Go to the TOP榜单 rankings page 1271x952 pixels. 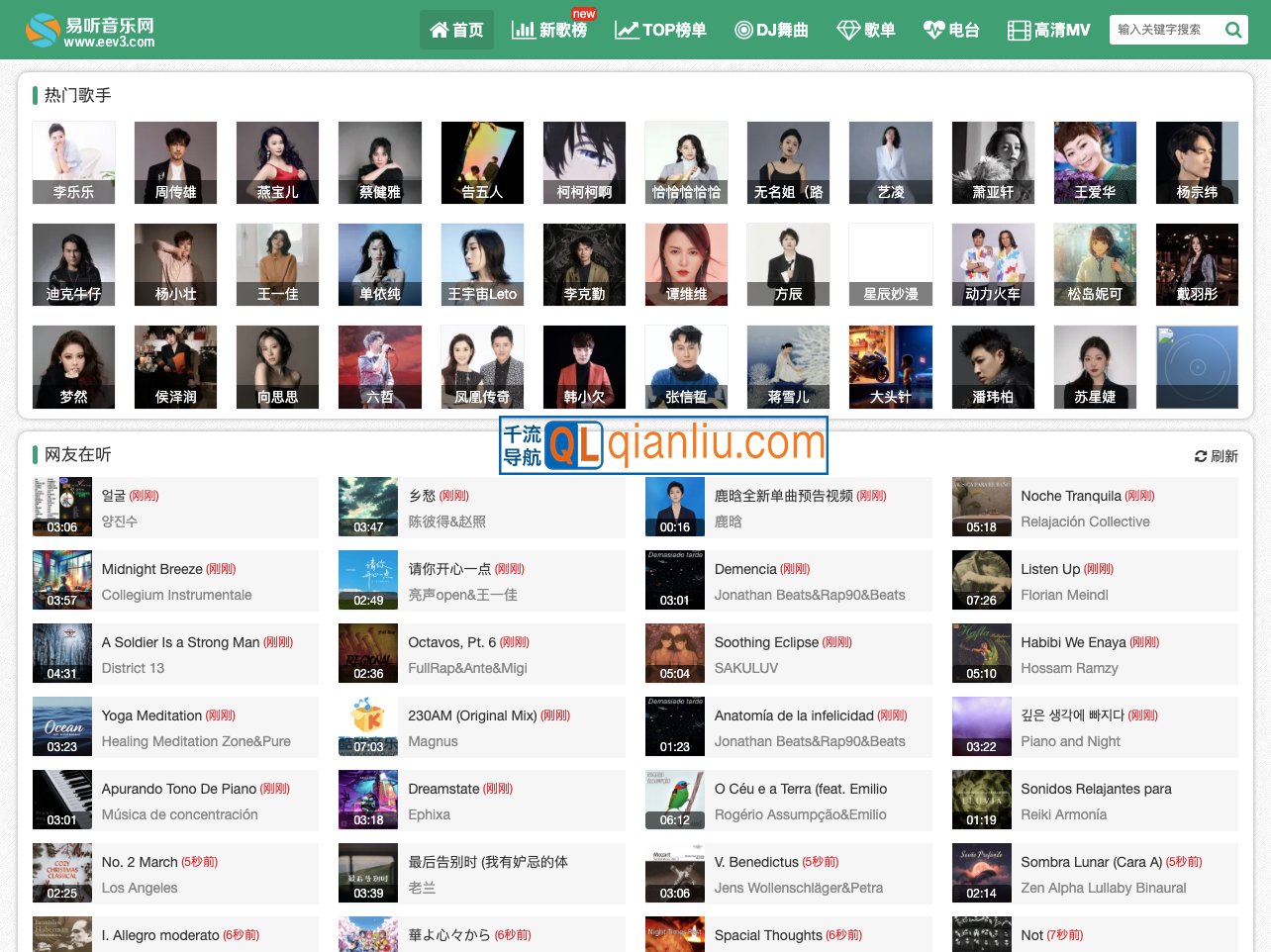660,30
